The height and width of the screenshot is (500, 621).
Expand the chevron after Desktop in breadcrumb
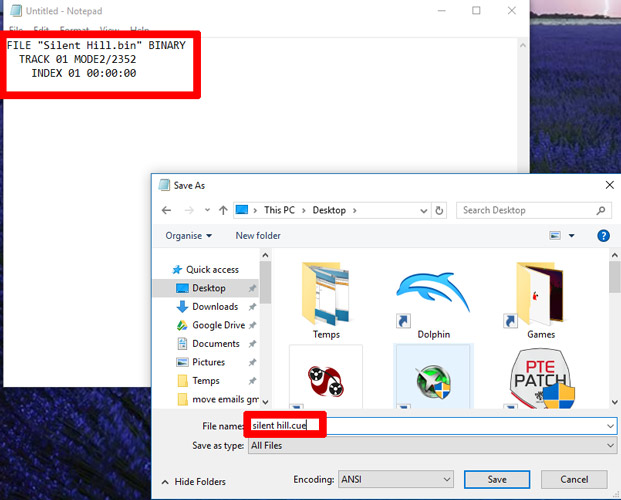tap(354, 210)
